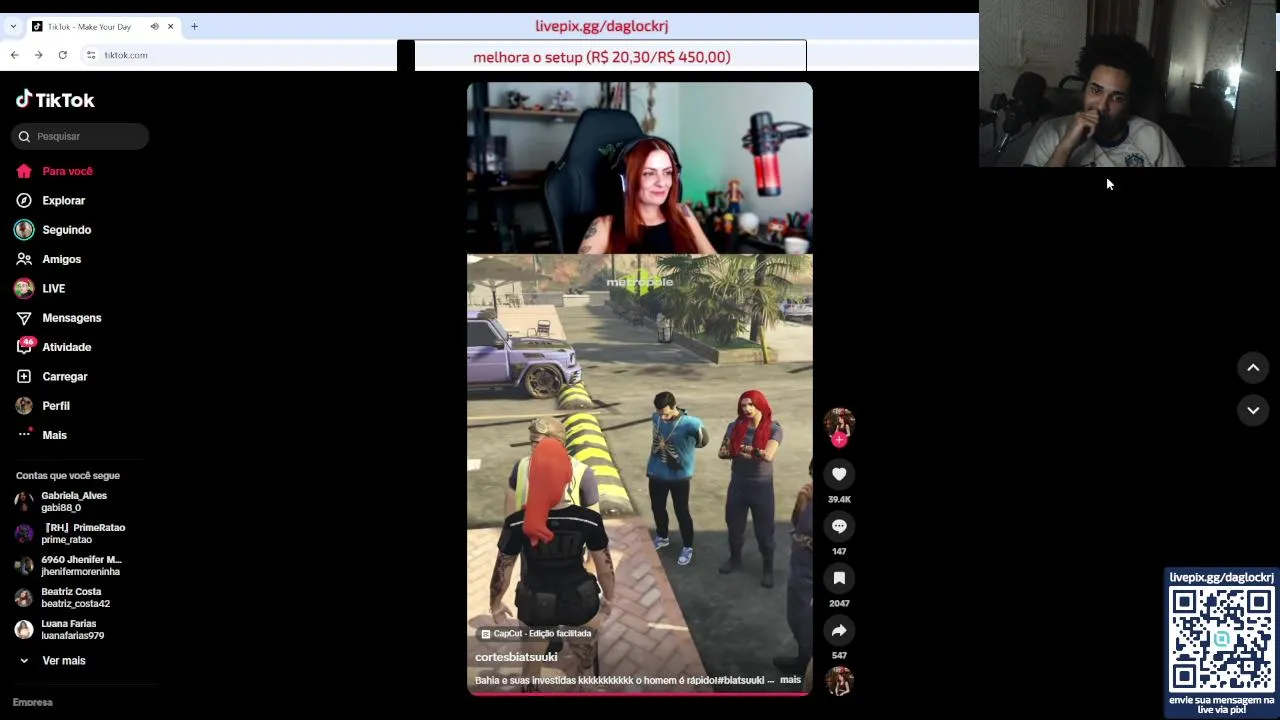The height and width of the screenshot is (720, 1280).
Task: Like the video with heart icon
Action: [x=839, y=474]
